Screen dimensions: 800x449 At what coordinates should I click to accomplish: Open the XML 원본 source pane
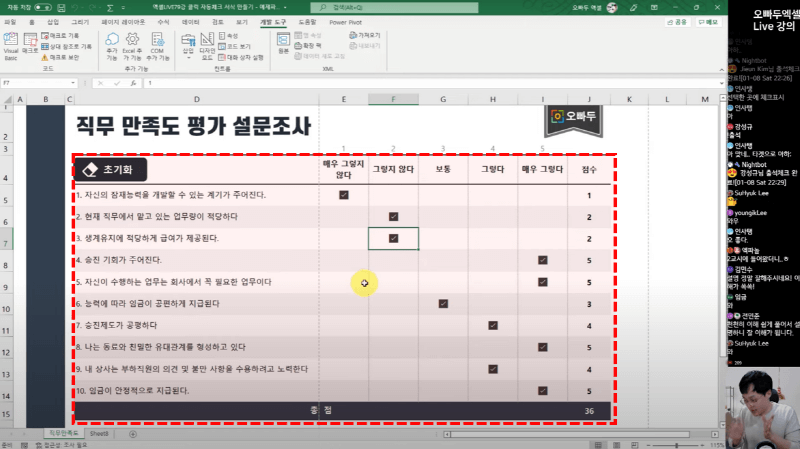(x=283, y=43)
